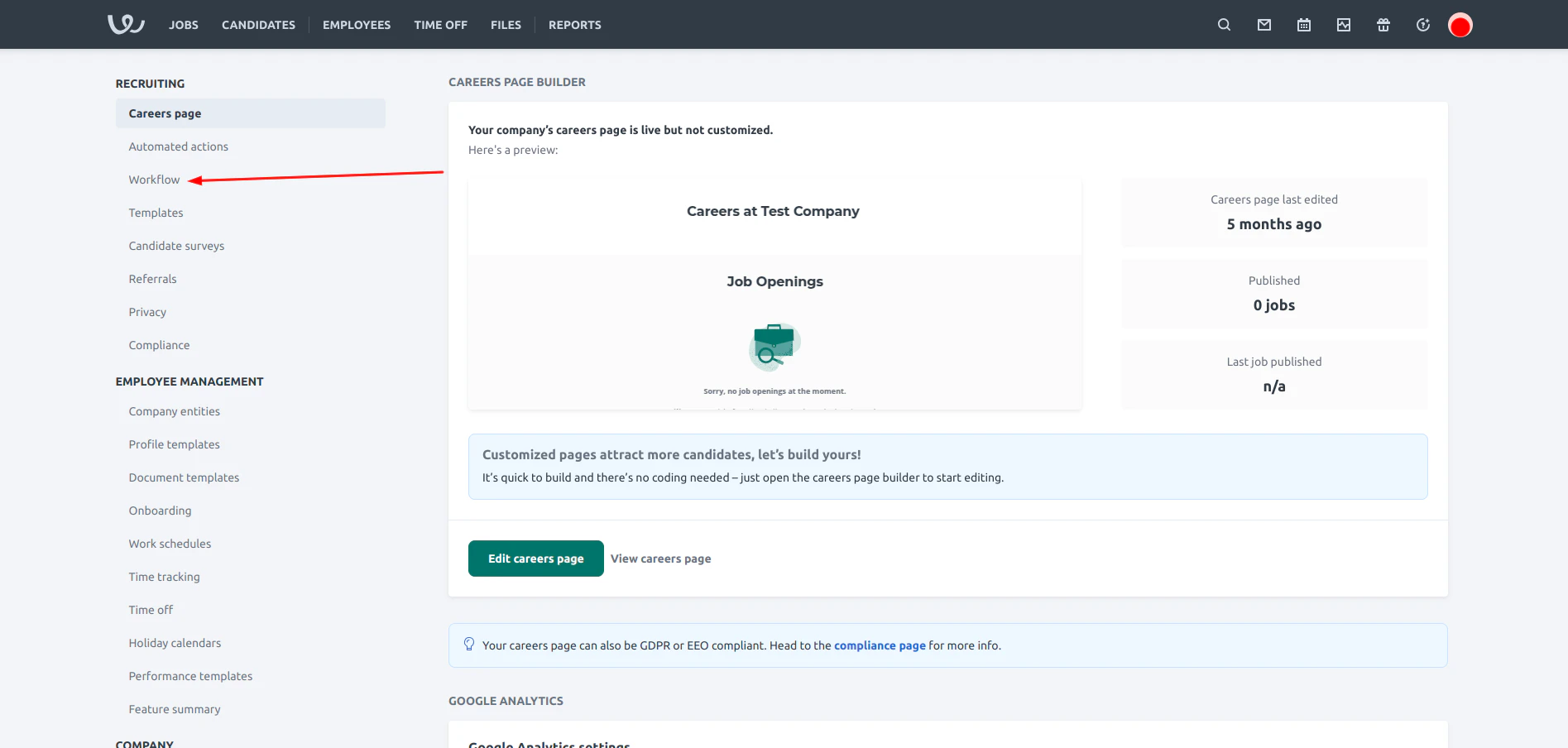The width and height of the screenshot is (1568, 748).
Task: Open the inbox mail icon
Action: 1264,25
